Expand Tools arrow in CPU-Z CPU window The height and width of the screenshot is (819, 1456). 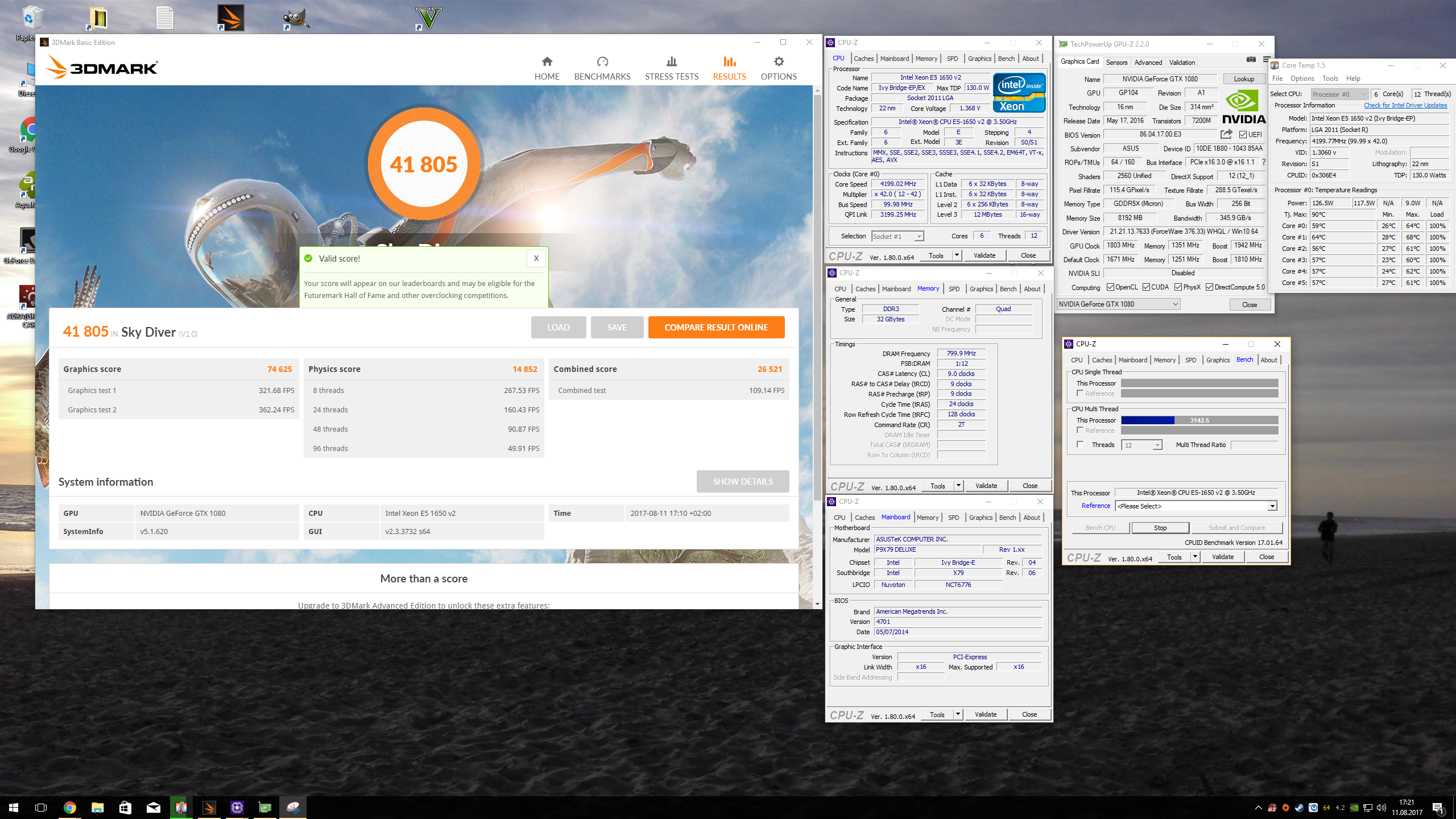click(957, 255)
